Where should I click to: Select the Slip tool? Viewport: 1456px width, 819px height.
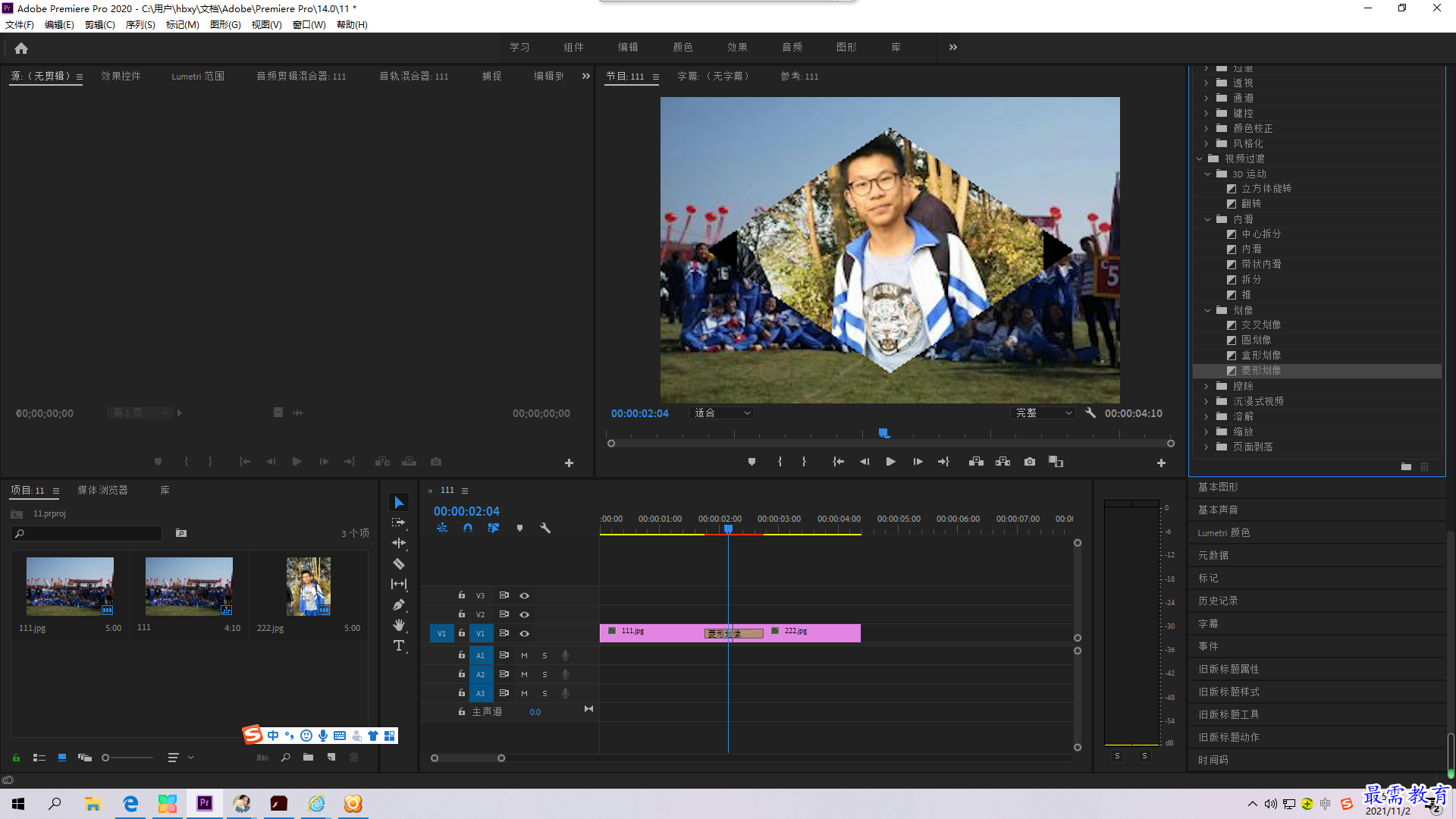[x=399, y=584]
